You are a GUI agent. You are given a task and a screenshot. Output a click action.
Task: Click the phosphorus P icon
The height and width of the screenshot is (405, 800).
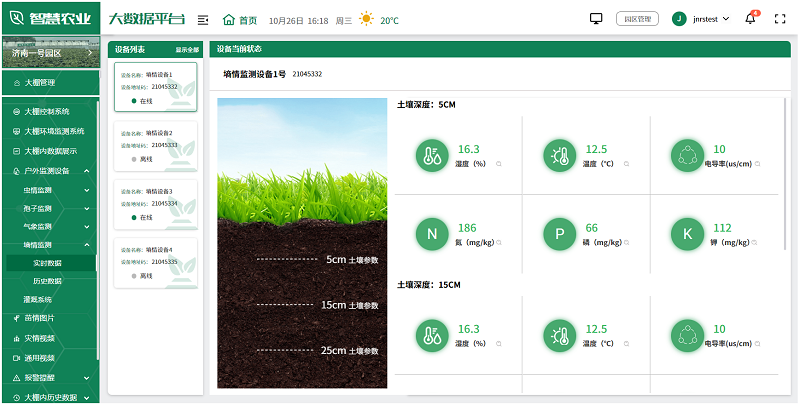pyautogui.click(x=559, y=234)
